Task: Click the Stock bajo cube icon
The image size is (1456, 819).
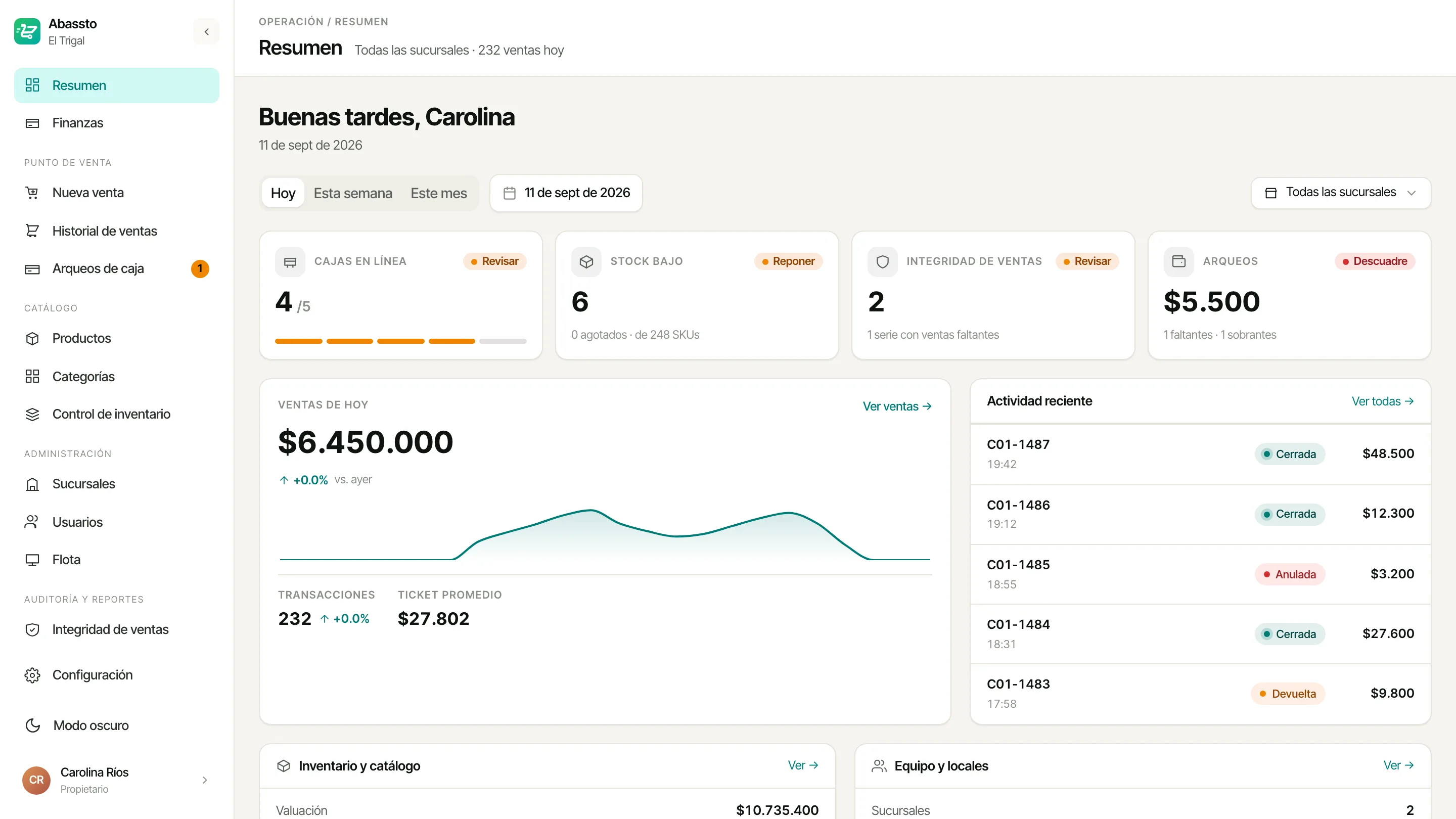Action: tap(586, 262)
